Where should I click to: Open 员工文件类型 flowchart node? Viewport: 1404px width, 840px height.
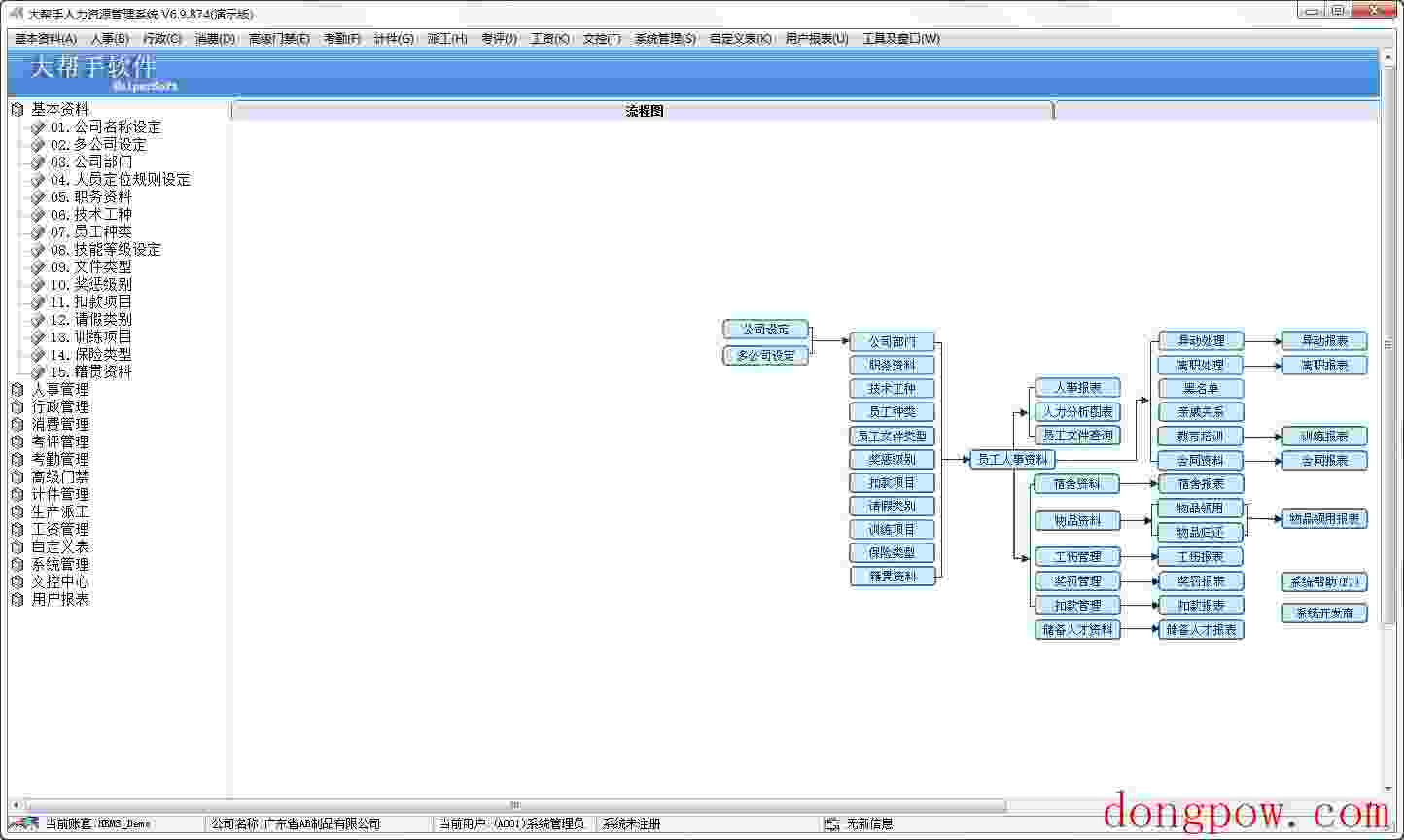pyautogui.click(x=892, y=437)
